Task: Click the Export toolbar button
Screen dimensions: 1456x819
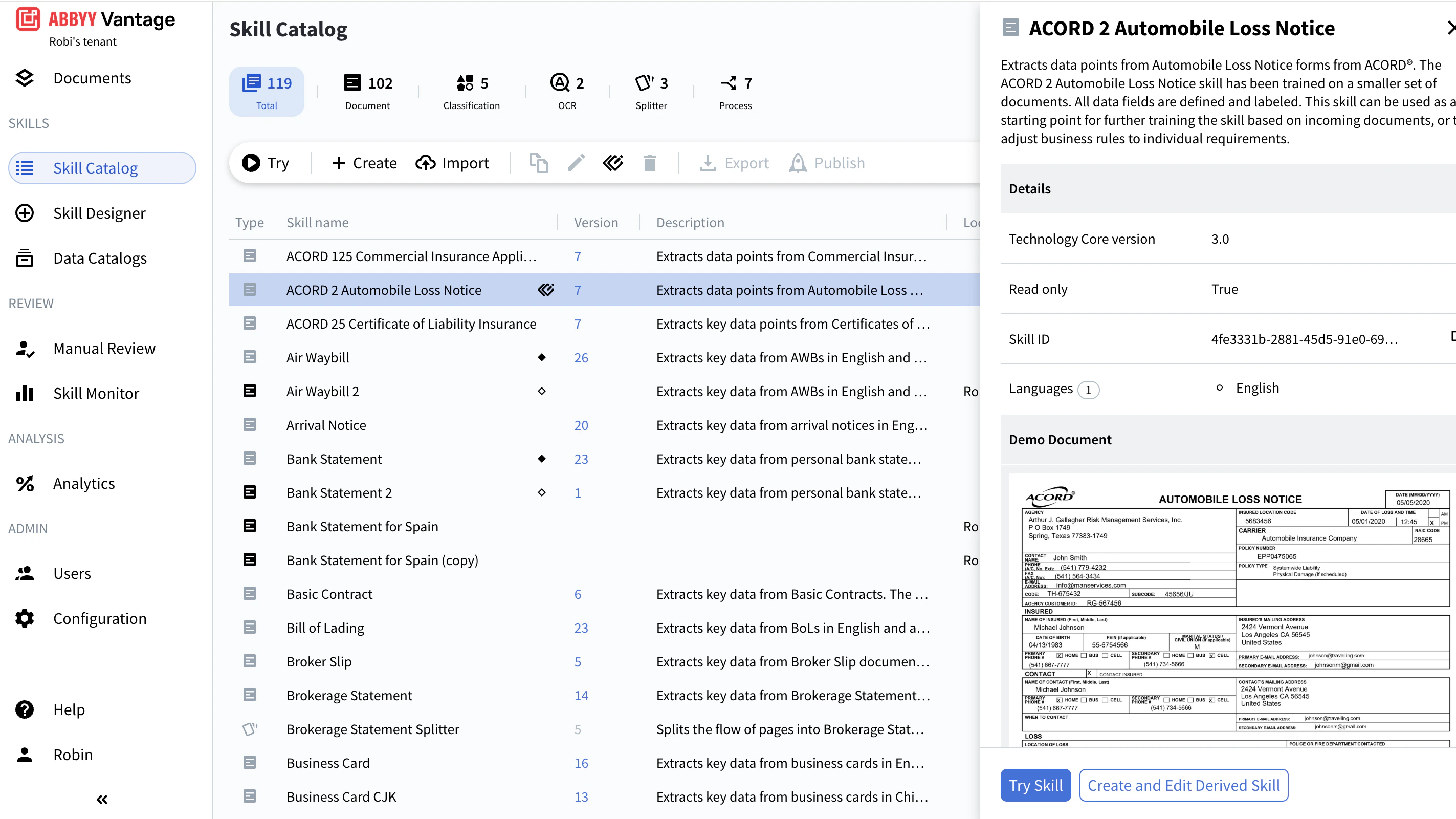Action: 734,163
